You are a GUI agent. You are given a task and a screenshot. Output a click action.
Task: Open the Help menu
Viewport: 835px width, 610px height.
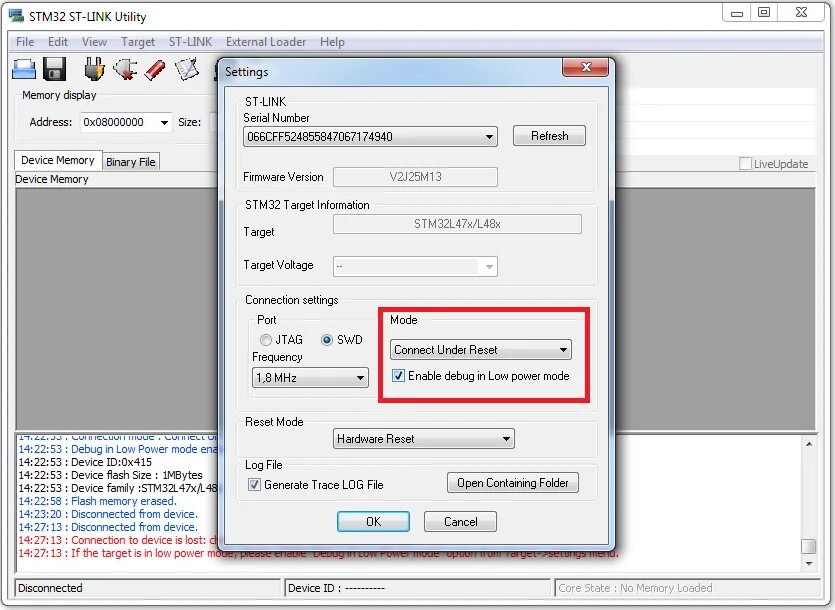(332, 42)
